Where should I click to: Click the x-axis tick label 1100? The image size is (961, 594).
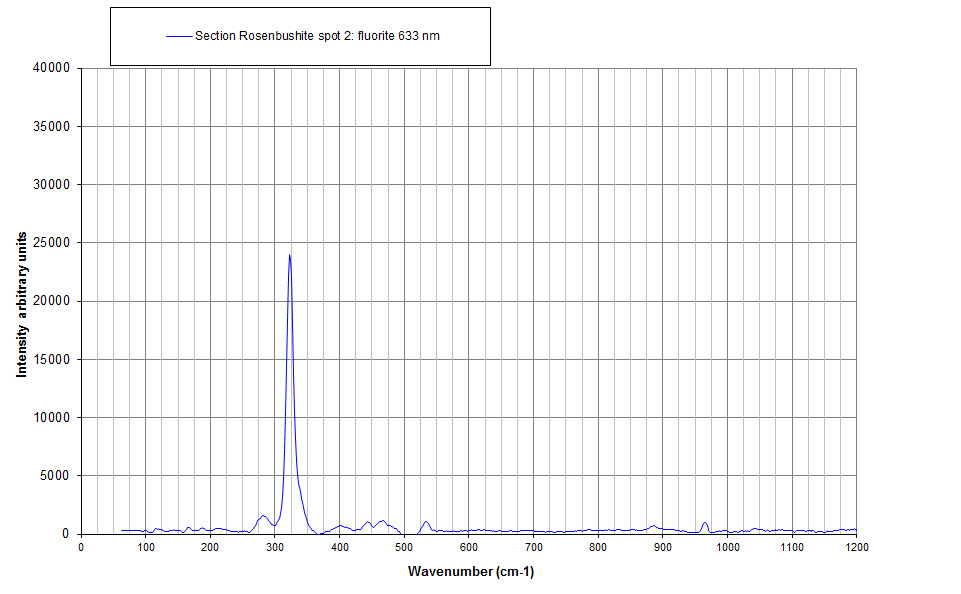pos(791,548)
